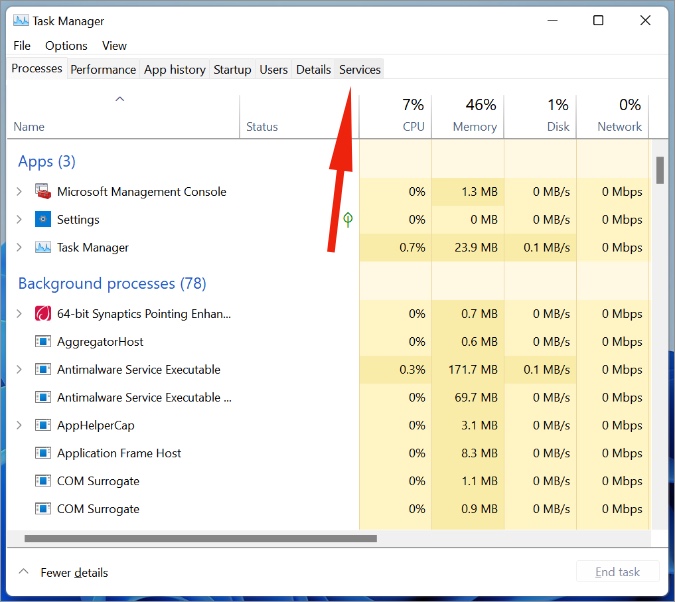
Task: Click the 0 MB memory value for Settings
Action: click(x=484, y=219)
